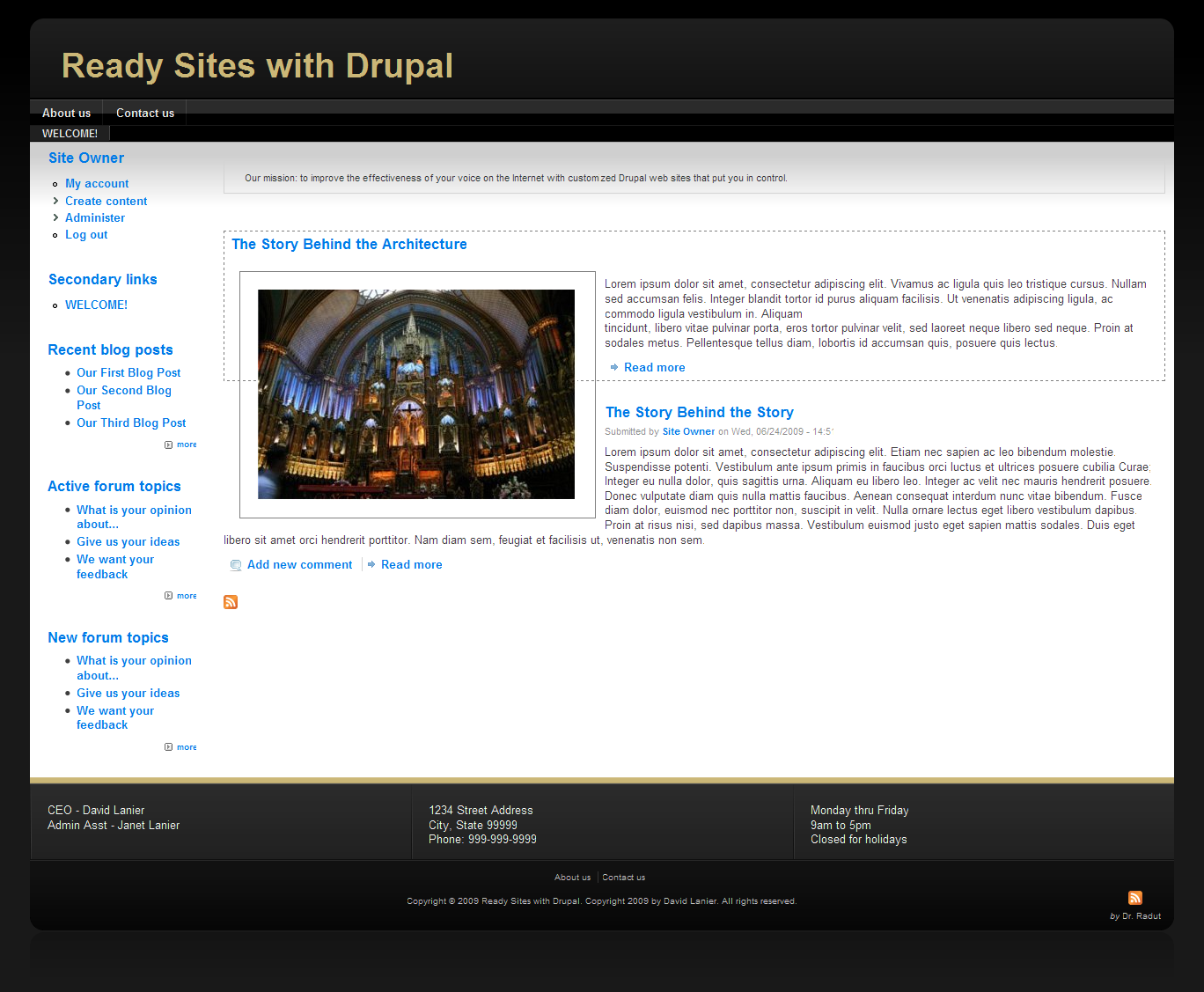Click the more arrow icon under Recent blog posts
The height and width of the screenshot is (992, 1204).
168,445
